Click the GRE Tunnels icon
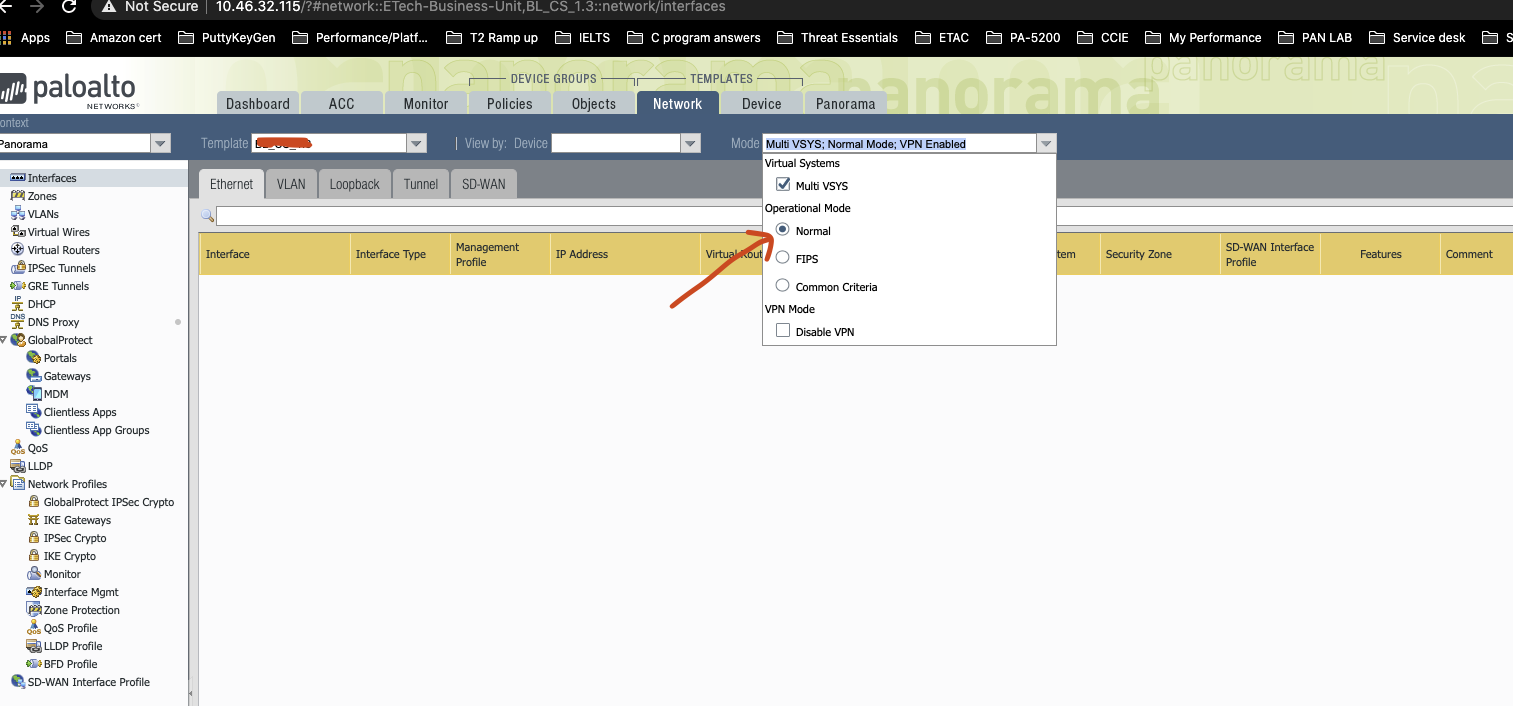 tap(18, 286)
